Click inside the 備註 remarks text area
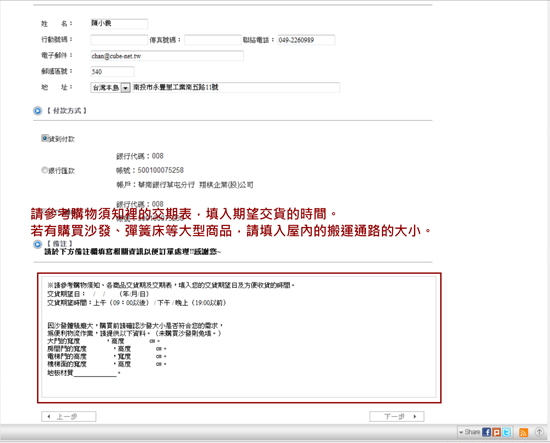 pyautogui.click(x=239, y=337)
